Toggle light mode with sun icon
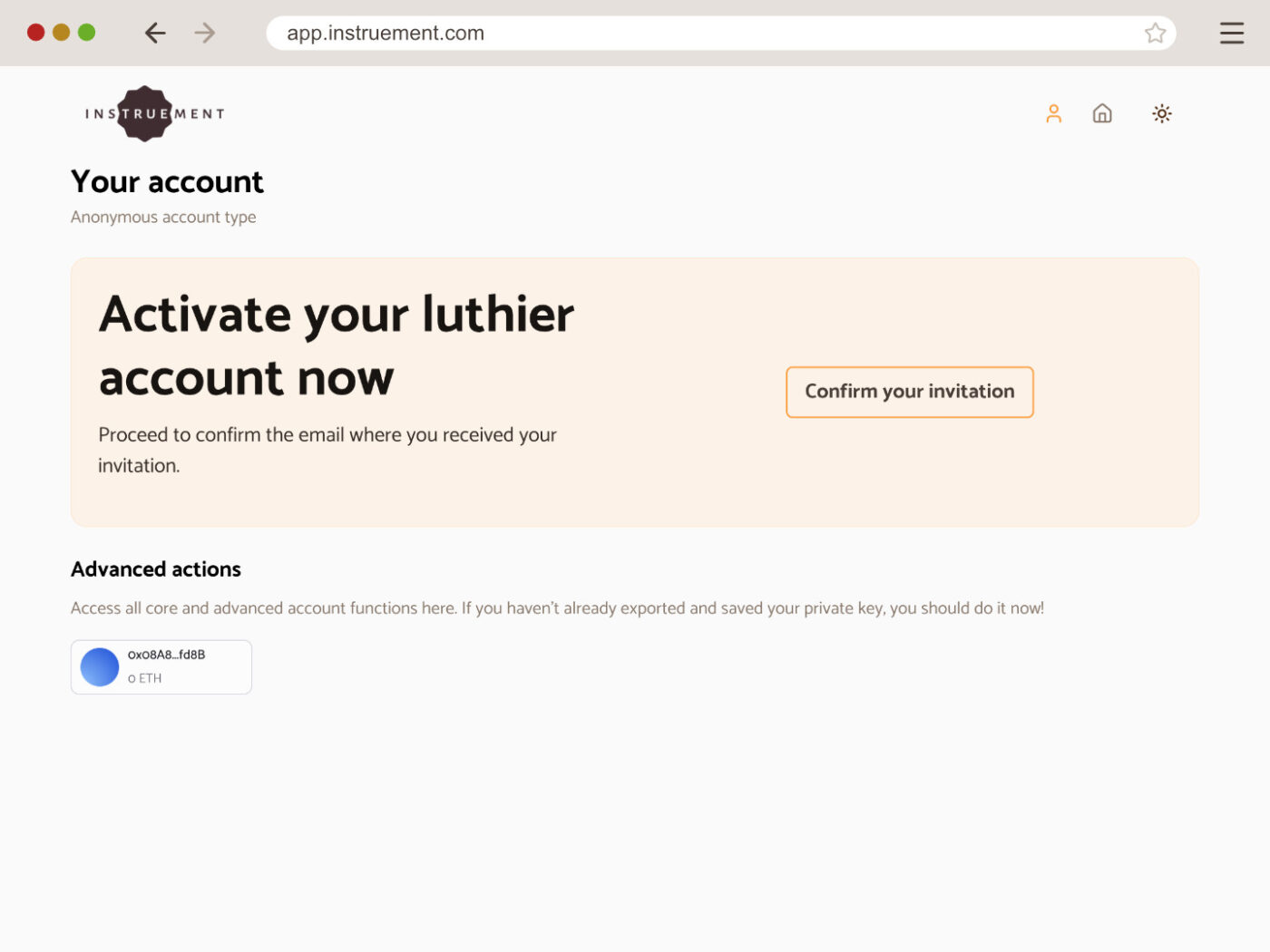 click(x=1162, y=113)
